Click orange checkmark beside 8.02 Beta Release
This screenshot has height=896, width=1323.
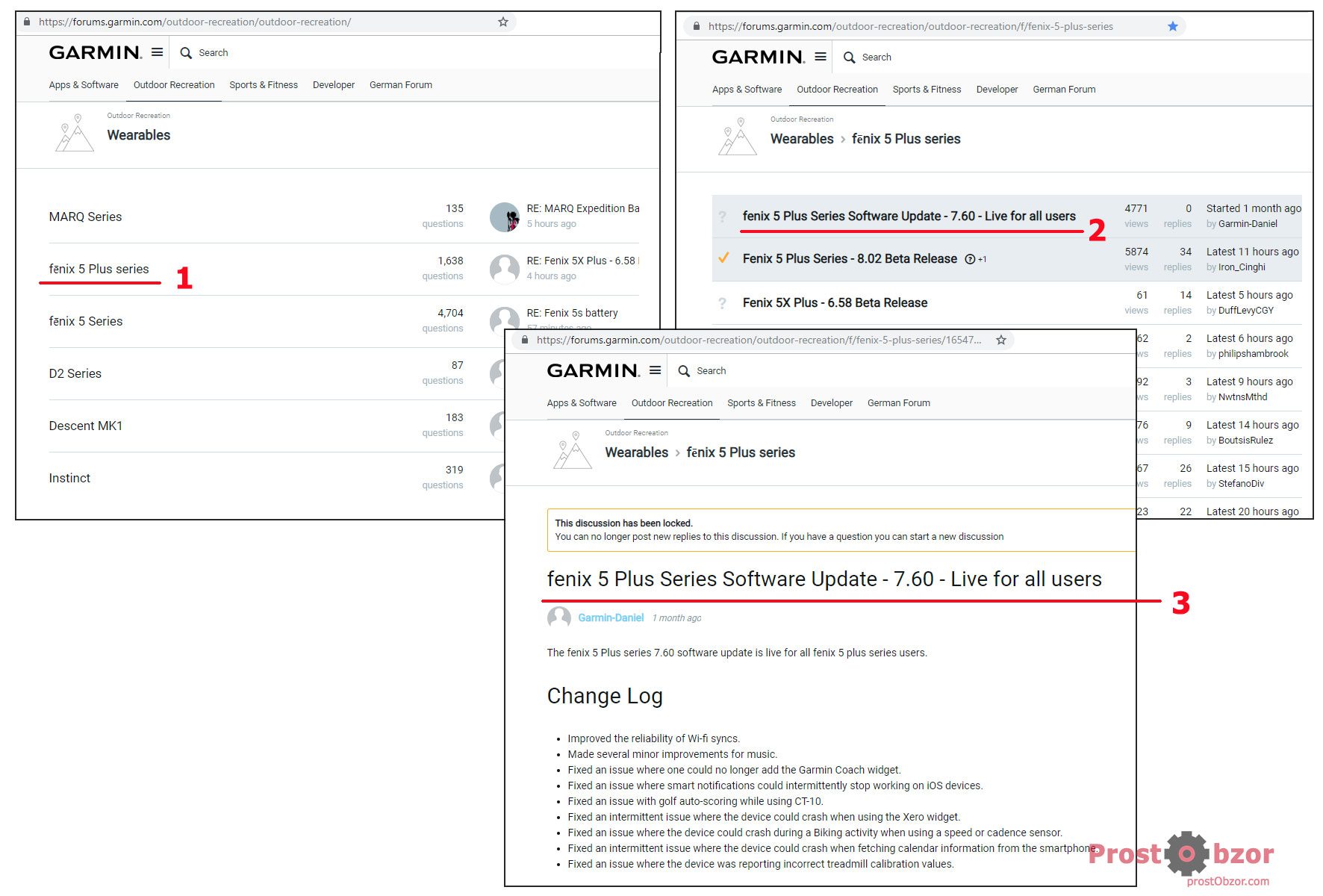[723, 258]
